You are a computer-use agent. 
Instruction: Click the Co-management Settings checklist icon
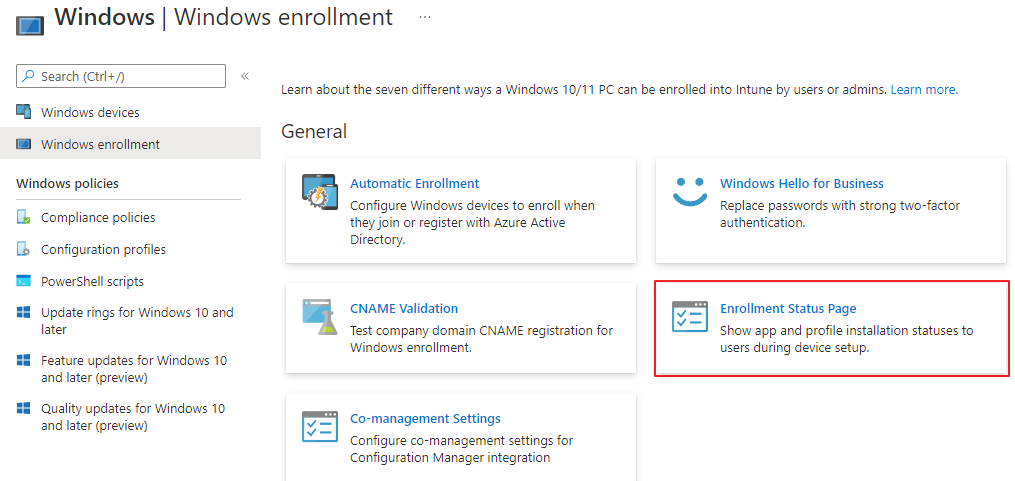click(x=319, y=427)
